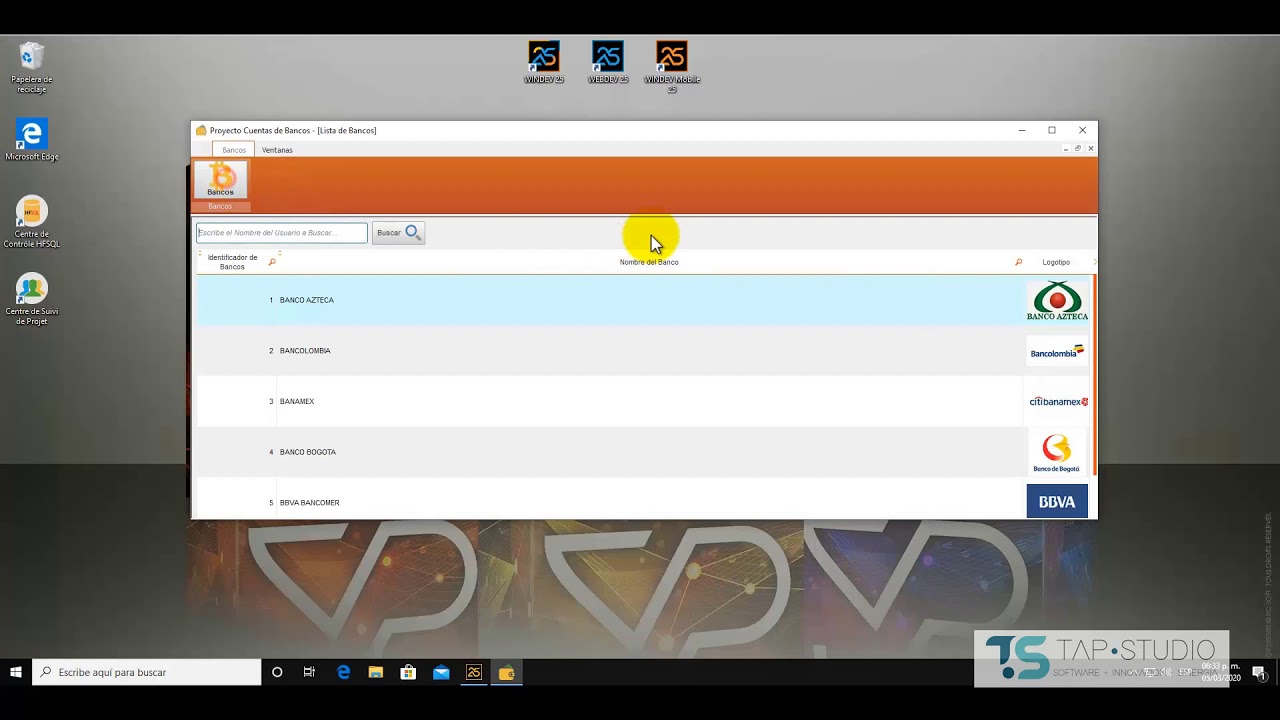Image resolution: width=1280 pixels, height=720 pixels.
Task: Select the WEBDEV 25 desktop shortcut
Action: click(608, 62)
